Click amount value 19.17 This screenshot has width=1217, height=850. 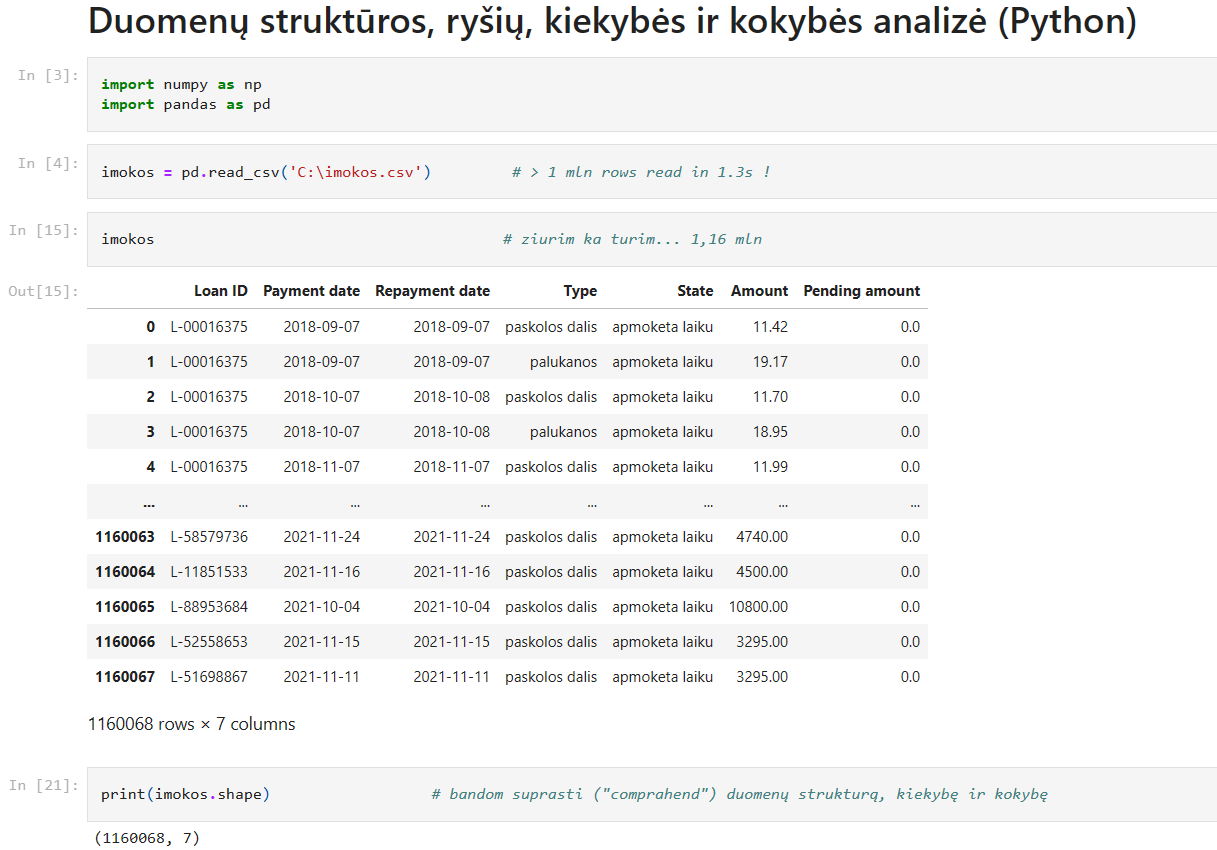tap(770, 362)
